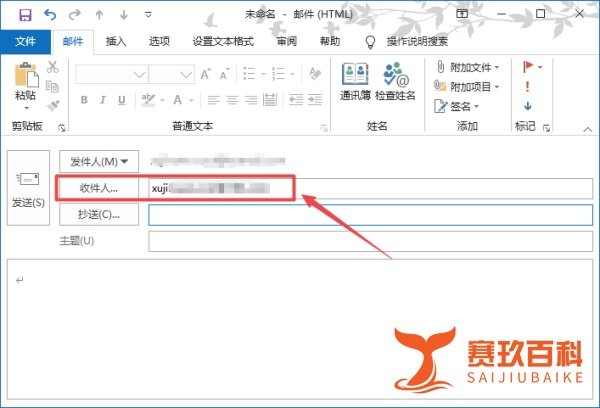This screenshot has width=600, height=408.
Task: Align text right
Action: (x=251, y=100)
